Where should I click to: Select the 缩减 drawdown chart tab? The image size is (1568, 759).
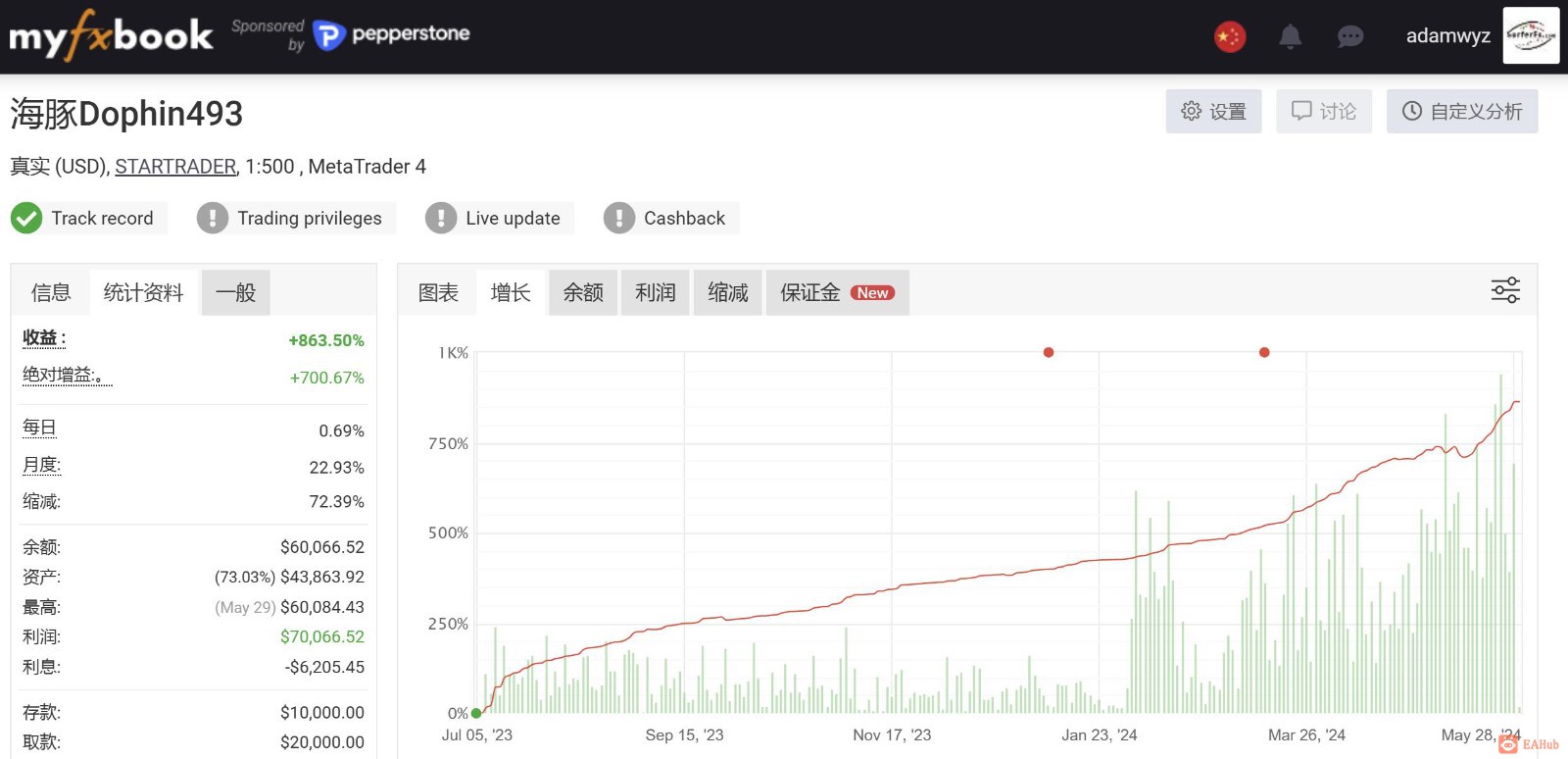tap(728, 292)
